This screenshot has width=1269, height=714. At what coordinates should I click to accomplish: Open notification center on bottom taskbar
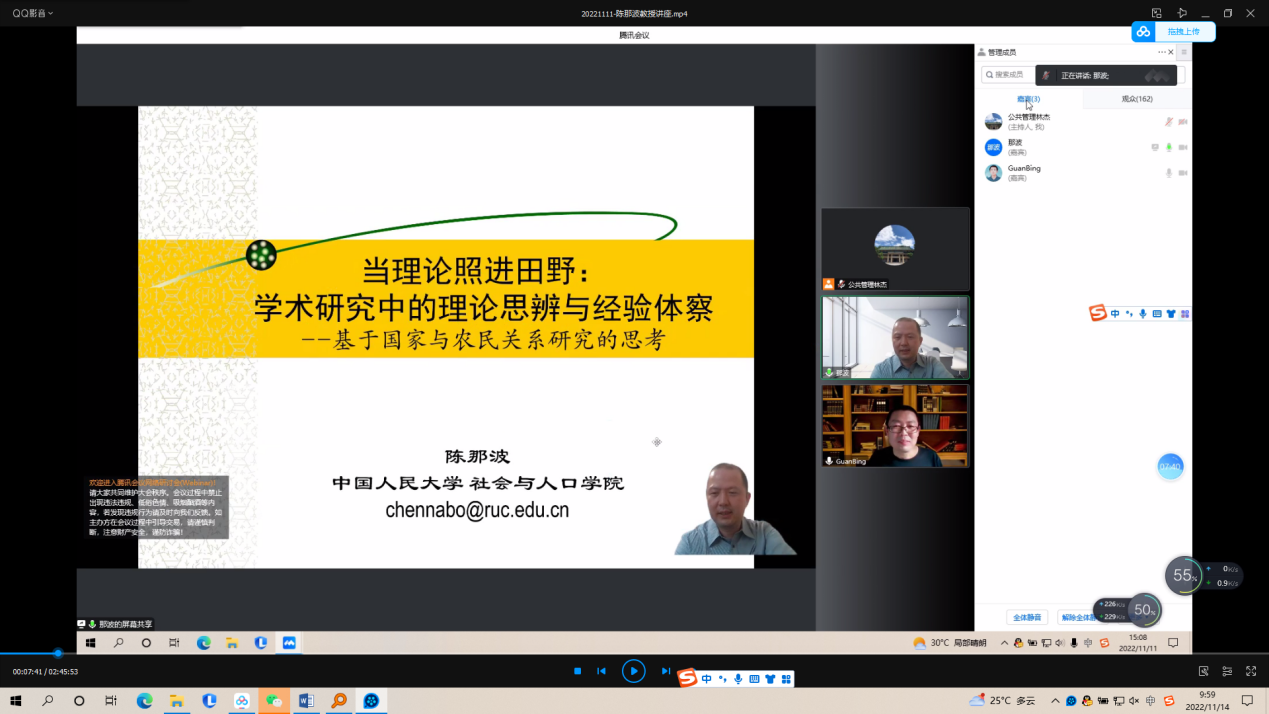(1249, 701)
